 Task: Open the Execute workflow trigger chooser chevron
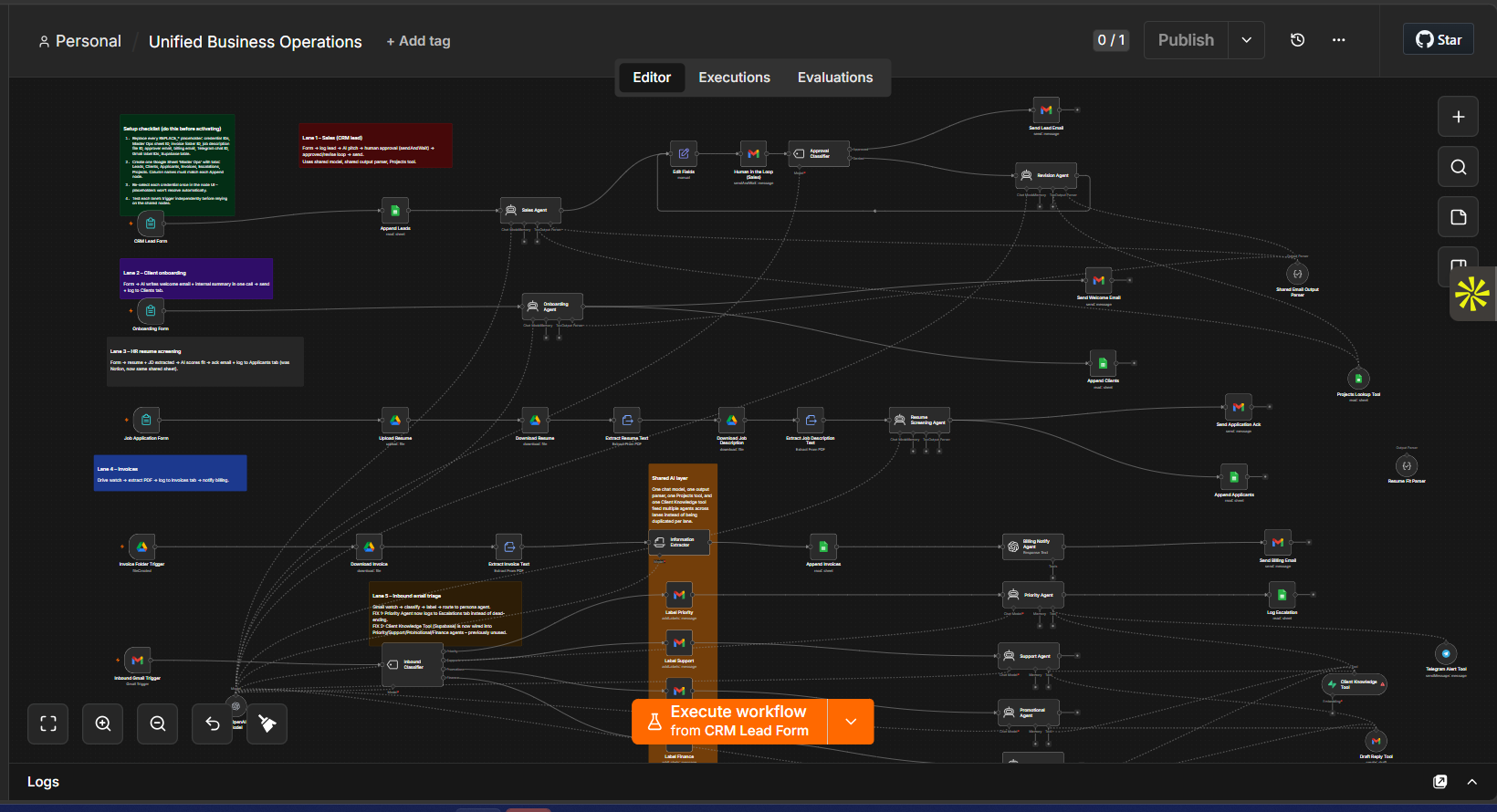coord(851,722)
